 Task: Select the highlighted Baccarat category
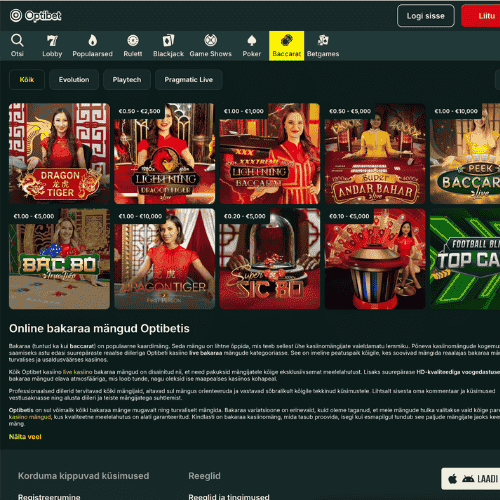(x=286, y=46)
